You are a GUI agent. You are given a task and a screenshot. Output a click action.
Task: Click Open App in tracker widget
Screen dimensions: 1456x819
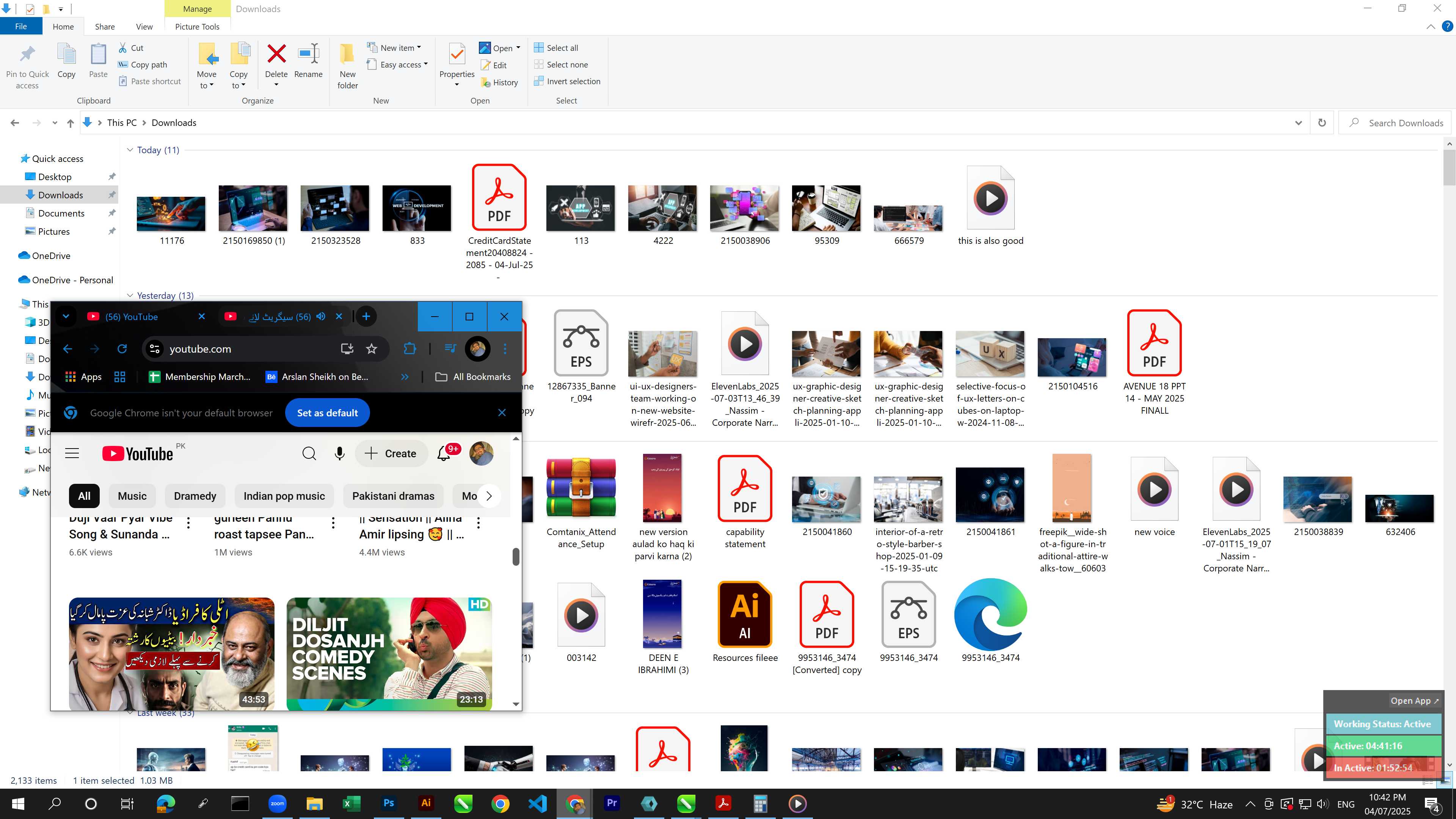tap(1415, 701)
